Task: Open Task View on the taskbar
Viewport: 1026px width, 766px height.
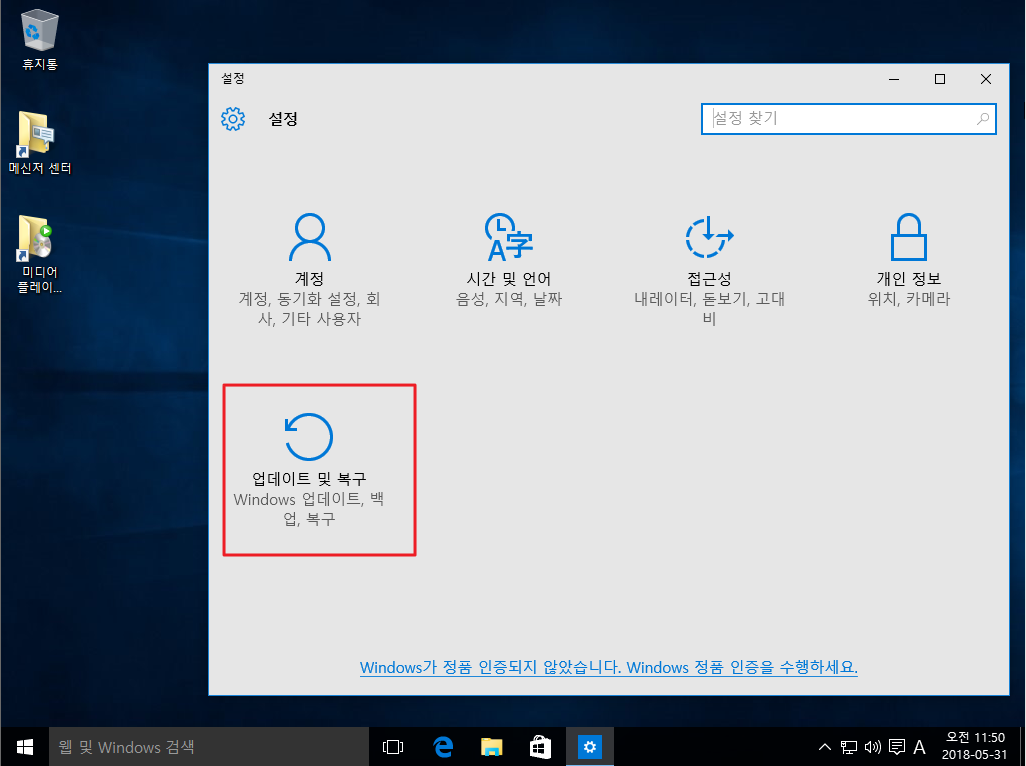Action: click(x=393, y=746)
